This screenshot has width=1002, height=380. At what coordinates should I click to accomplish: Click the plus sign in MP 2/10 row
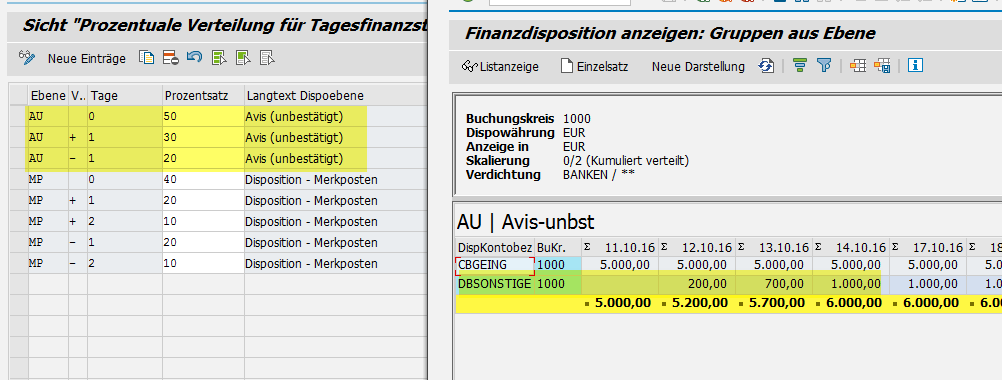pyautogui.click(x=73, y=222)
